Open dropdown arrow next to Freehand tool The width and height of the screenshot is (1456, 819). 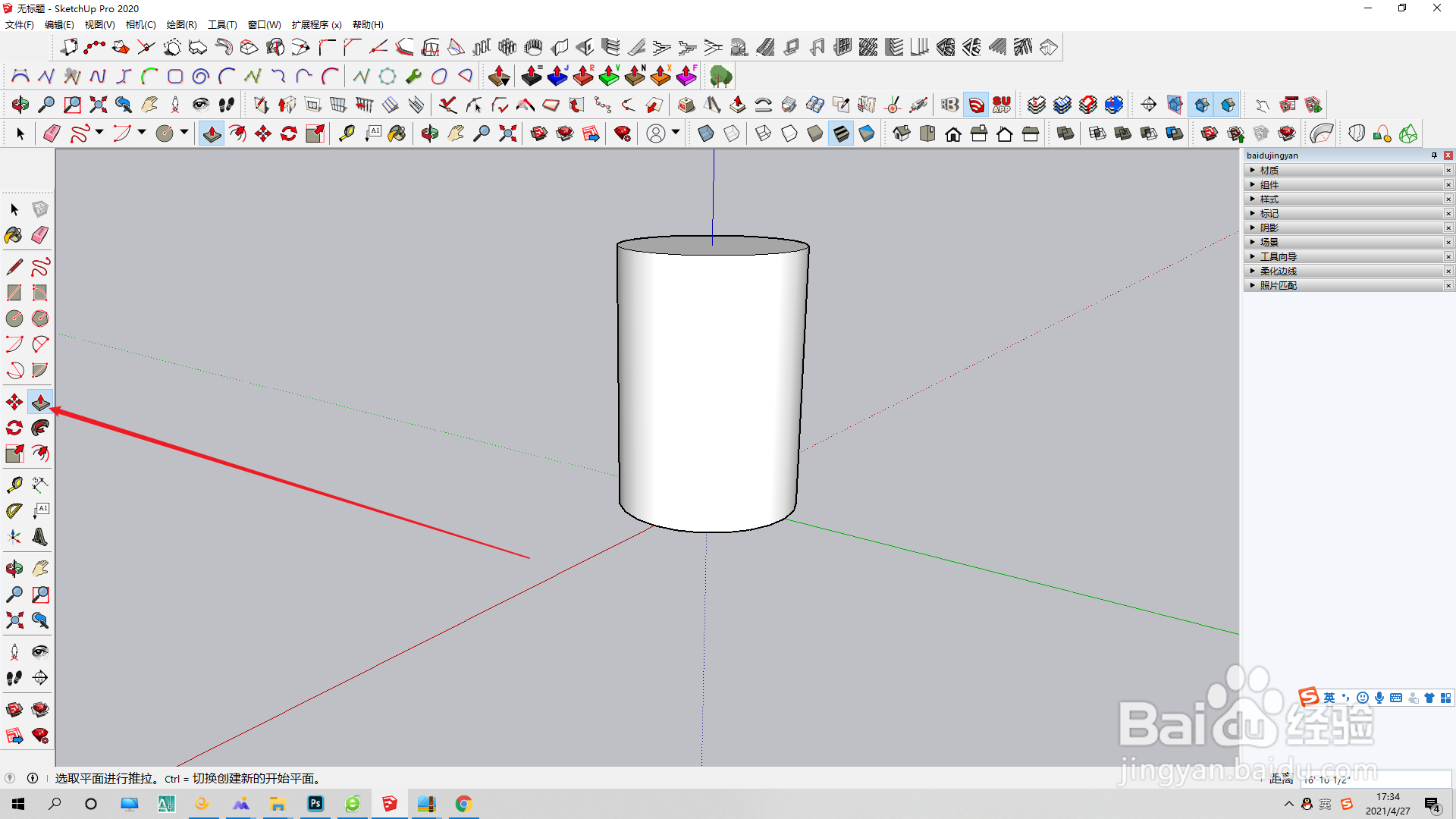pyautogui.click(x=99, y=133)
